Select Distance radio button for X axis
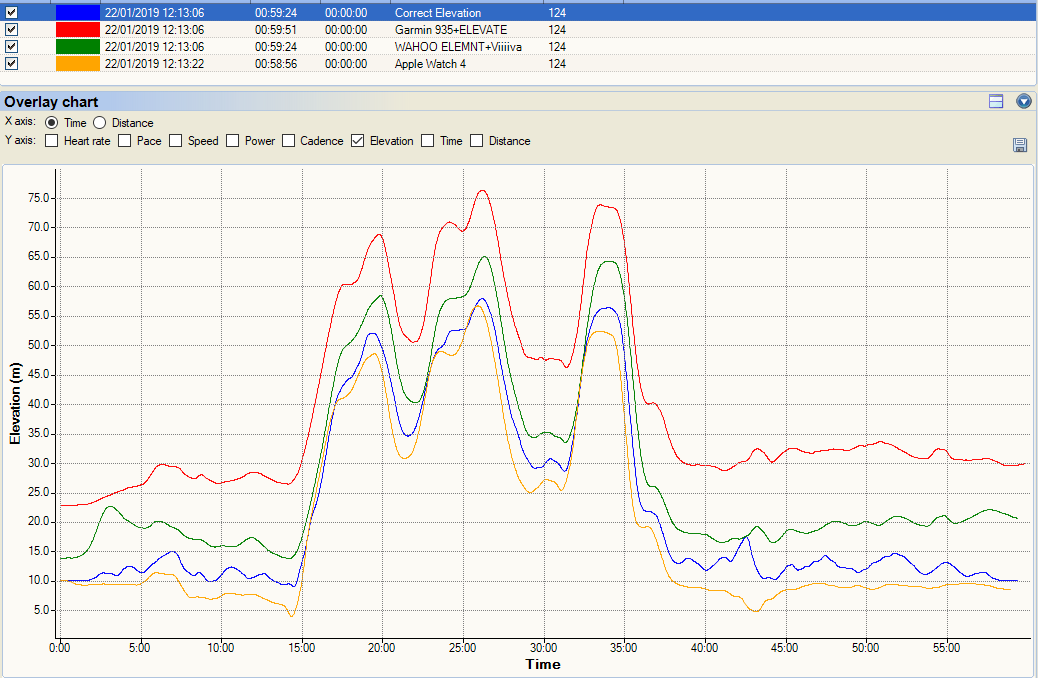 coord(100,122)
